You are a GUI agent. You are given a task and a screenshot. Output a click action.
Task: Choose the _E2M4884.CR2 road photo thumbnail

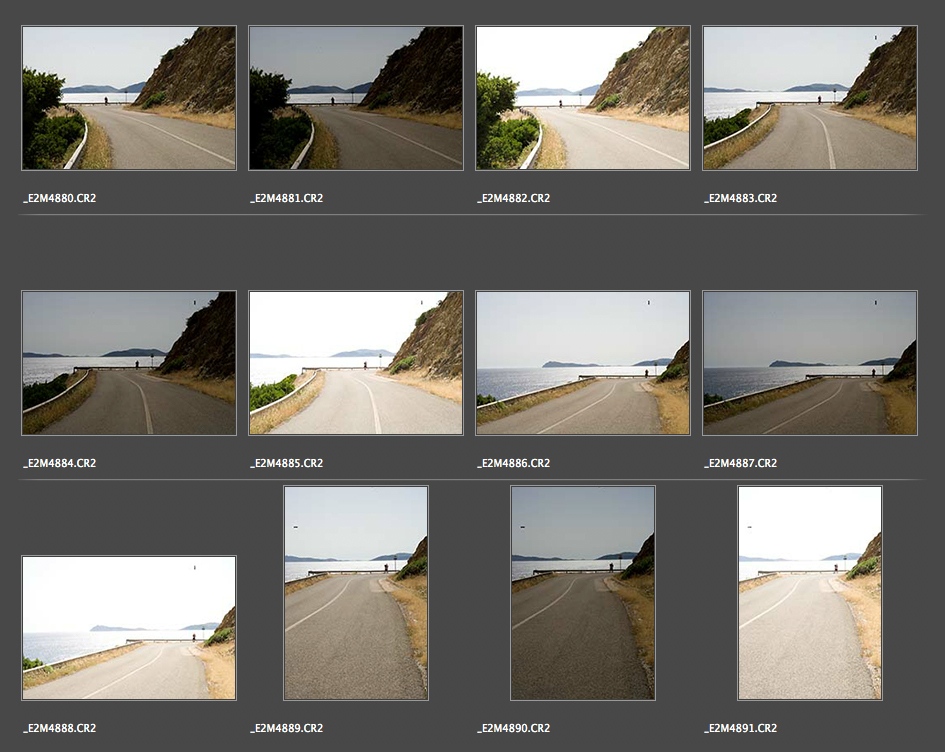click(x=129, y=363)
